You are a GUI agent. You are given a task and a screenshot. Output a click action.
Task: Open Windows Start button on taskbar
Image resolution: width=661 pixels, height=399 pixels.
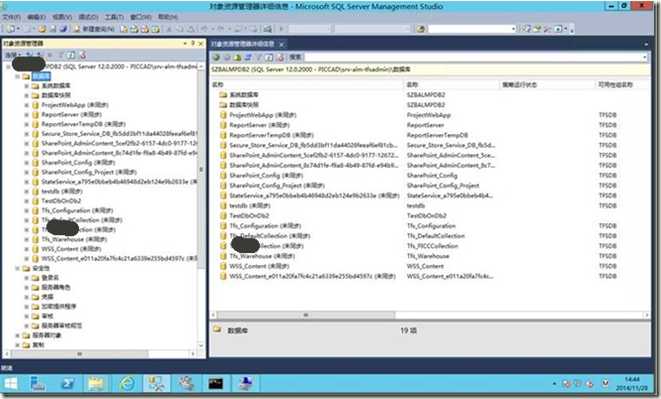click(10, 384)
